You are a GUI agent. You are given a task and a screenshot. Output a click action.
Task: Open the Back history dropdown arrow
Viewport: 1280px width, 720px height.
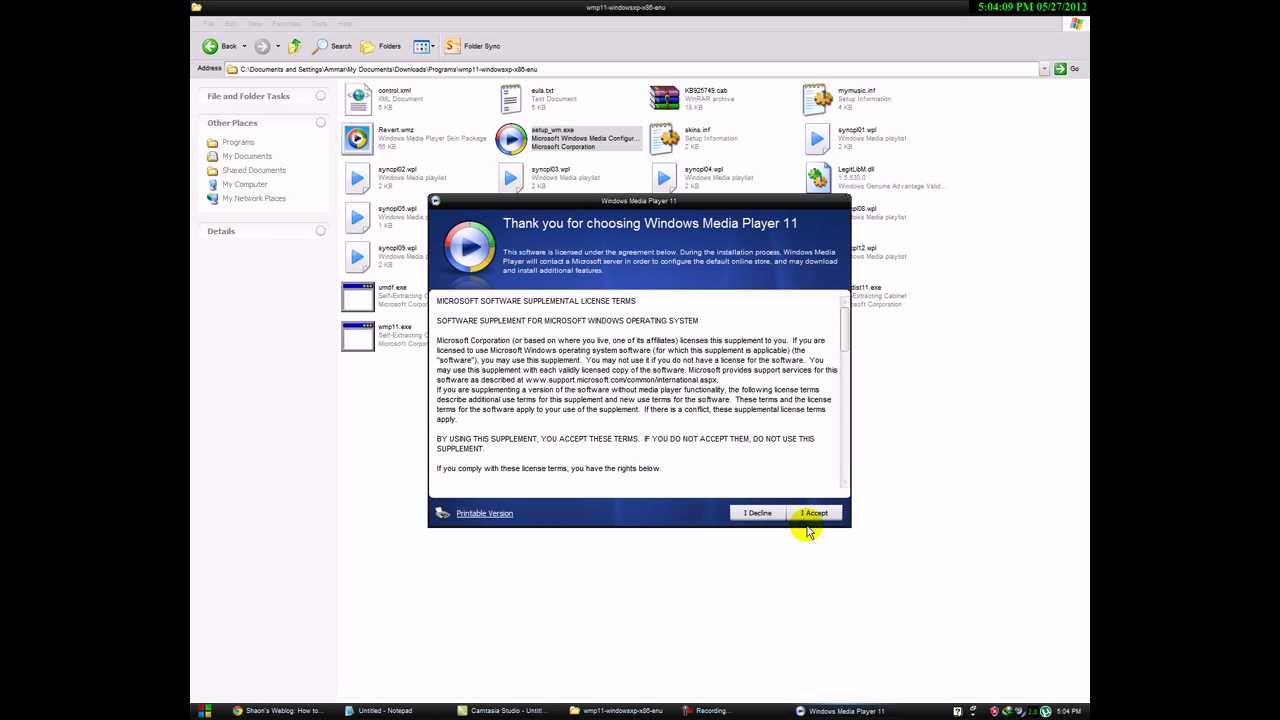point(244,46)
